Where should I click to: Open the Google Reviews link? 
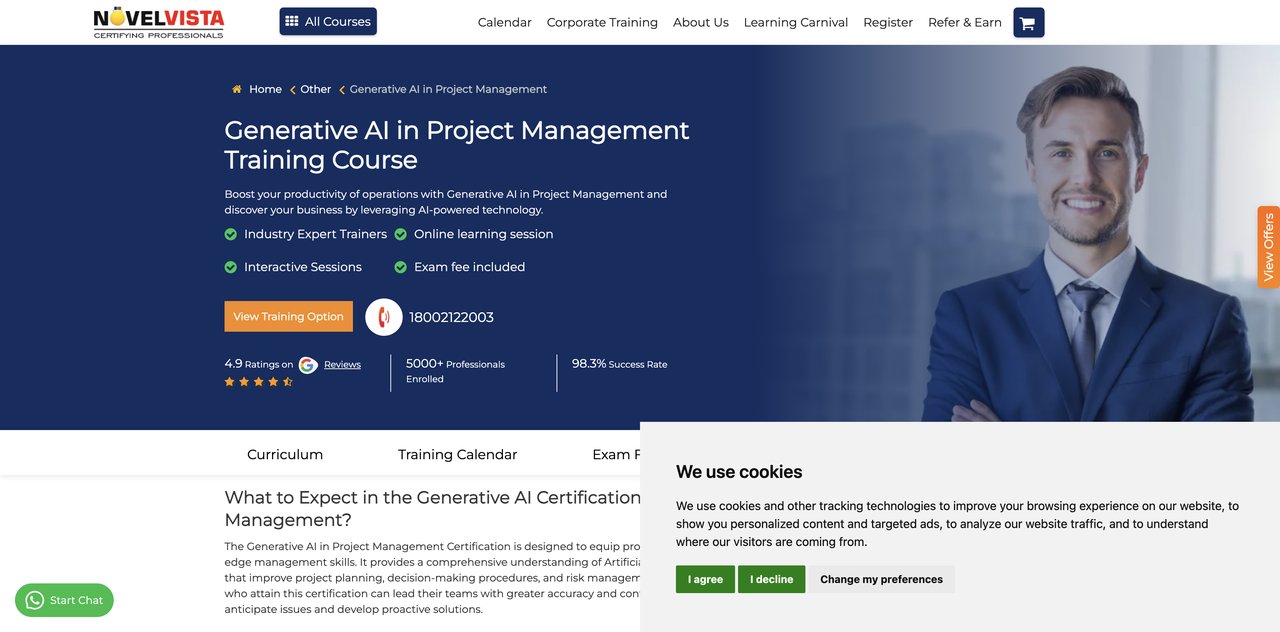(342, 365)
